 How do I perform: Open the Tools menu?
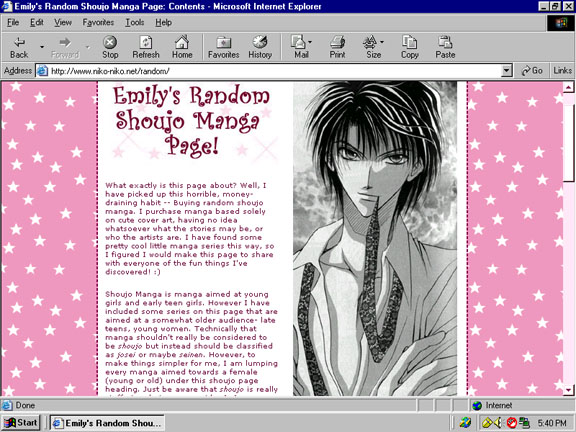(134, 22)
